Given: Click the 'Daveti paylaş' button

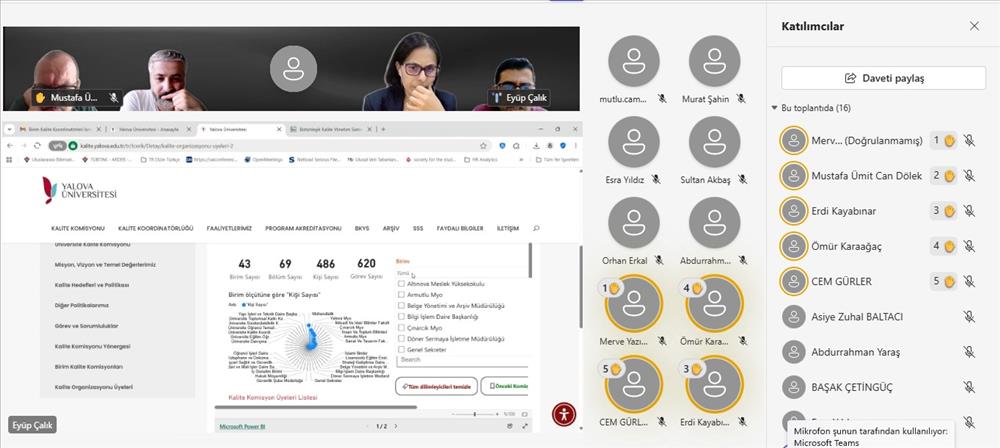Looking at the screenshot, I should point(884,77).
